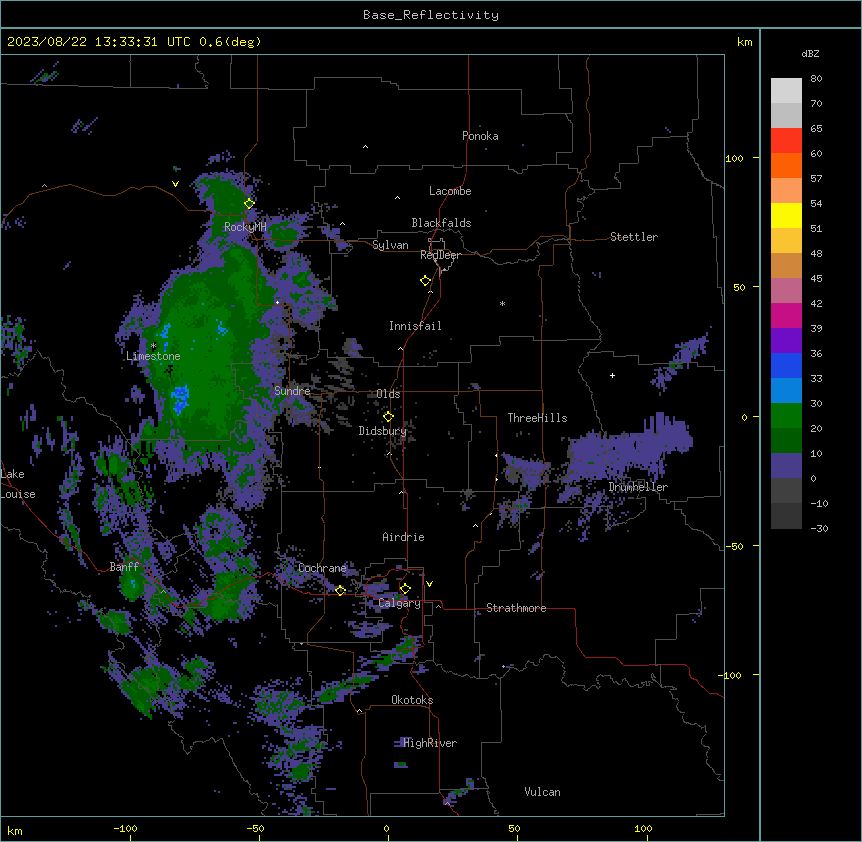Click the dark gray -10 to -30 dBZ swatch
Viewport: 862px width, 842px height.
click(786, 516)
